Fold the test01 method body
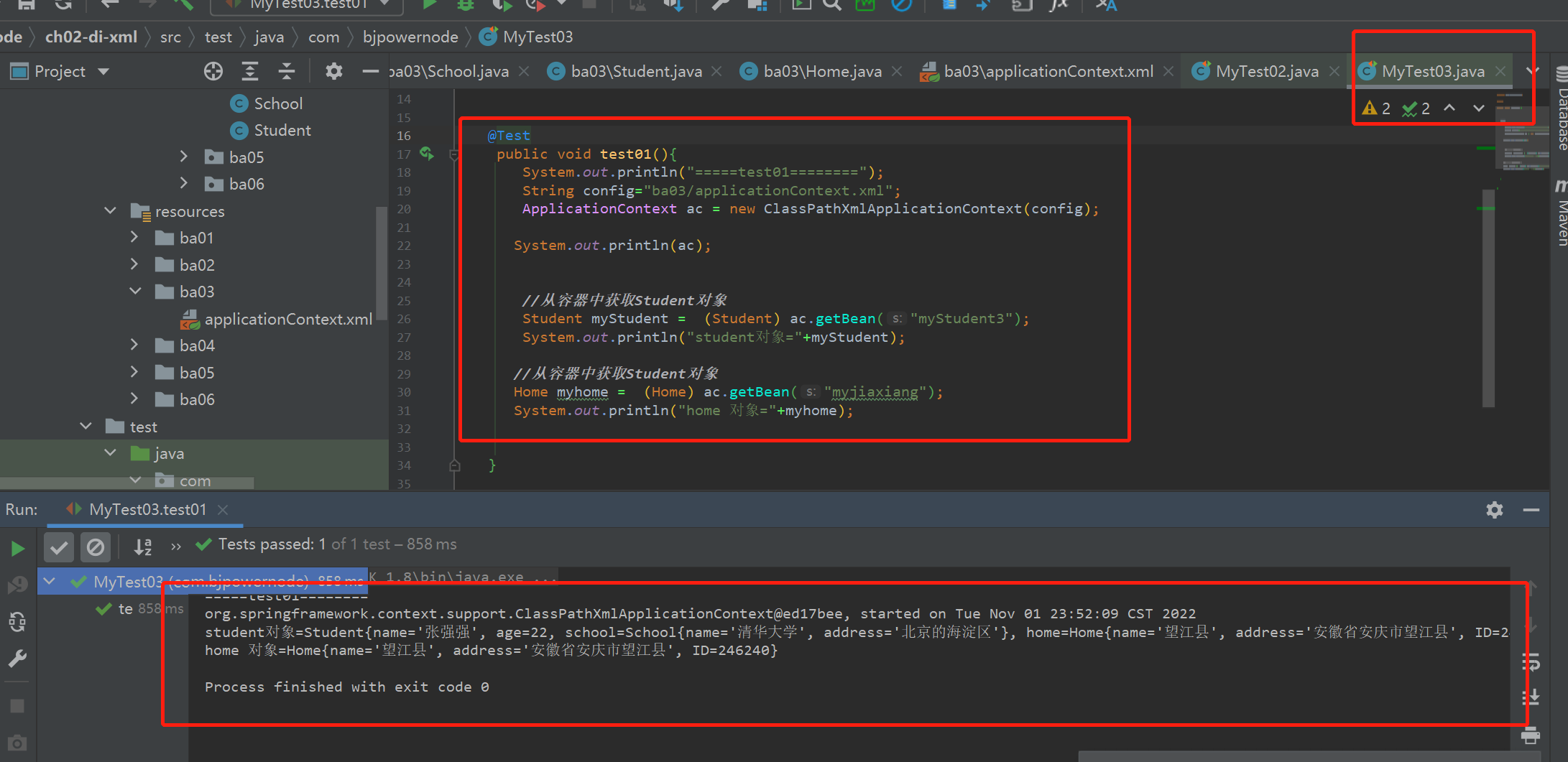 (x=454, y=154)
